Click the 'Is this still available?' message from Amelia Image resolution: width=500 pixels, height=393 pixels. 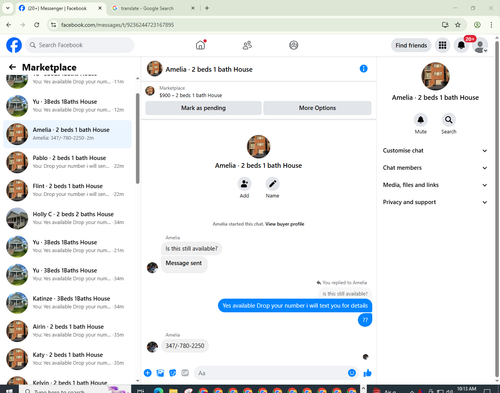(x=191, y=249)
